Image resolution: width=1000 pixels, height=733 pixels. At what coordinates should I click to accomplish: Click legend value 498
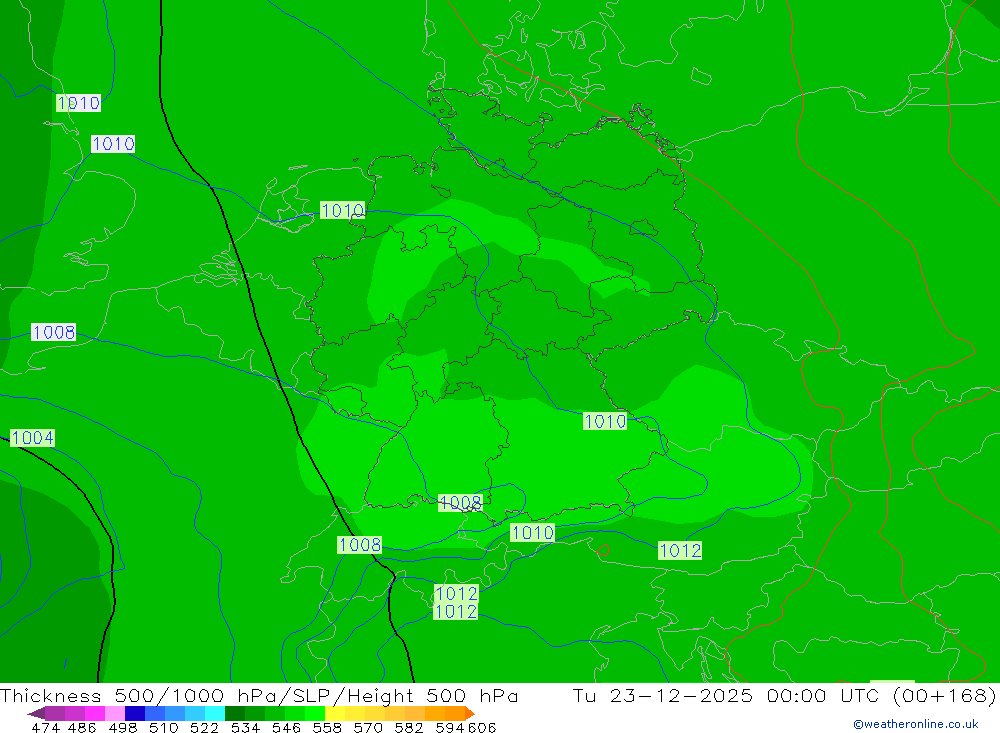[x=122, y=727]
